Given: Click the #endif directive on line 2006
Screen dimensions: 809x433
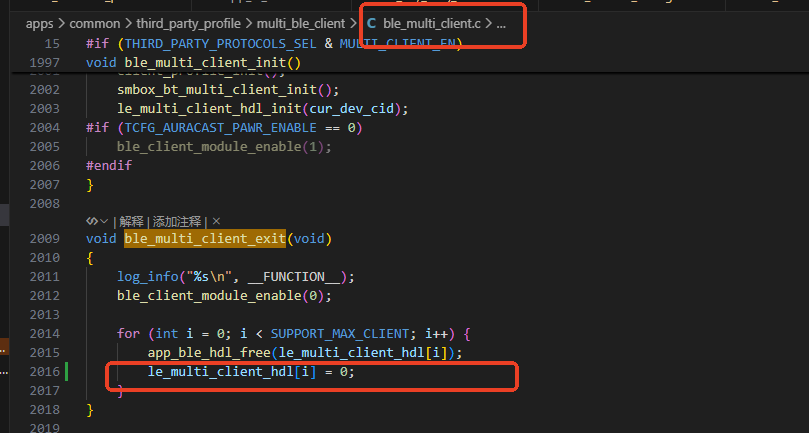Looking at the screenshot, I should [109, 166].
